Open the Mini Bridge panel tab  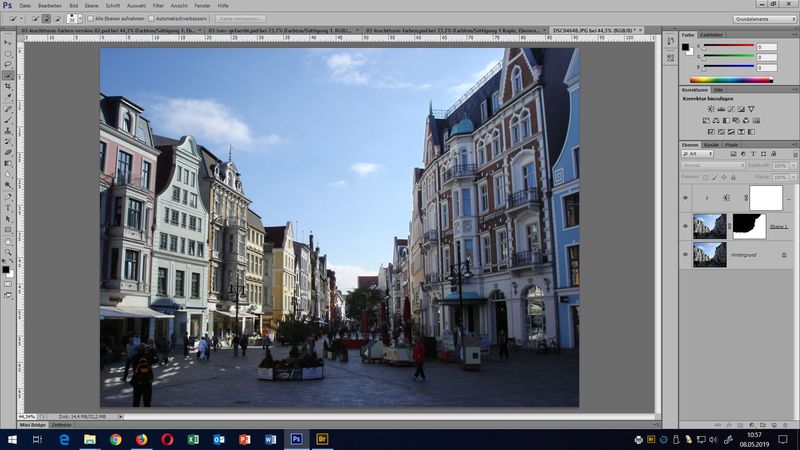tap(34, 425)
